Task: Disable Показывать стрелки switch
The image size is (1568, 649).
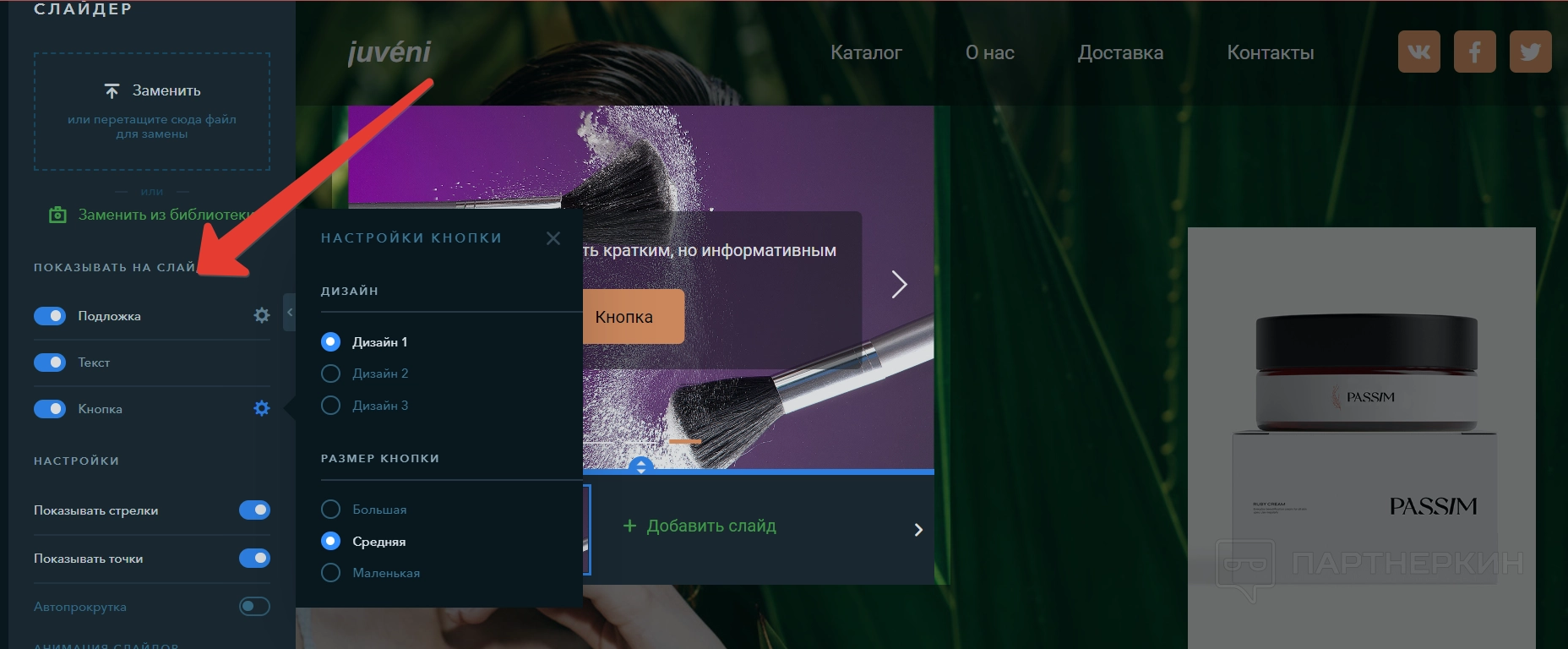Action: click(x=254, y=510)
